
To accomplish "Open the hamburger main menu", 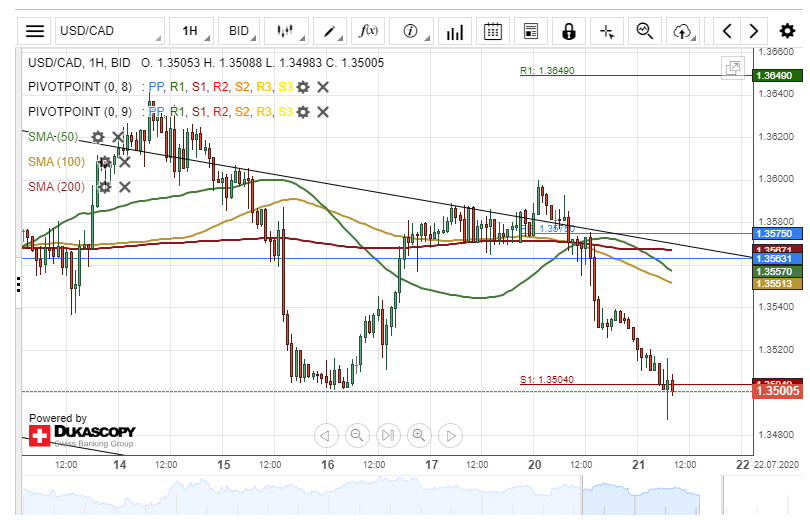I will coord(35,31).
